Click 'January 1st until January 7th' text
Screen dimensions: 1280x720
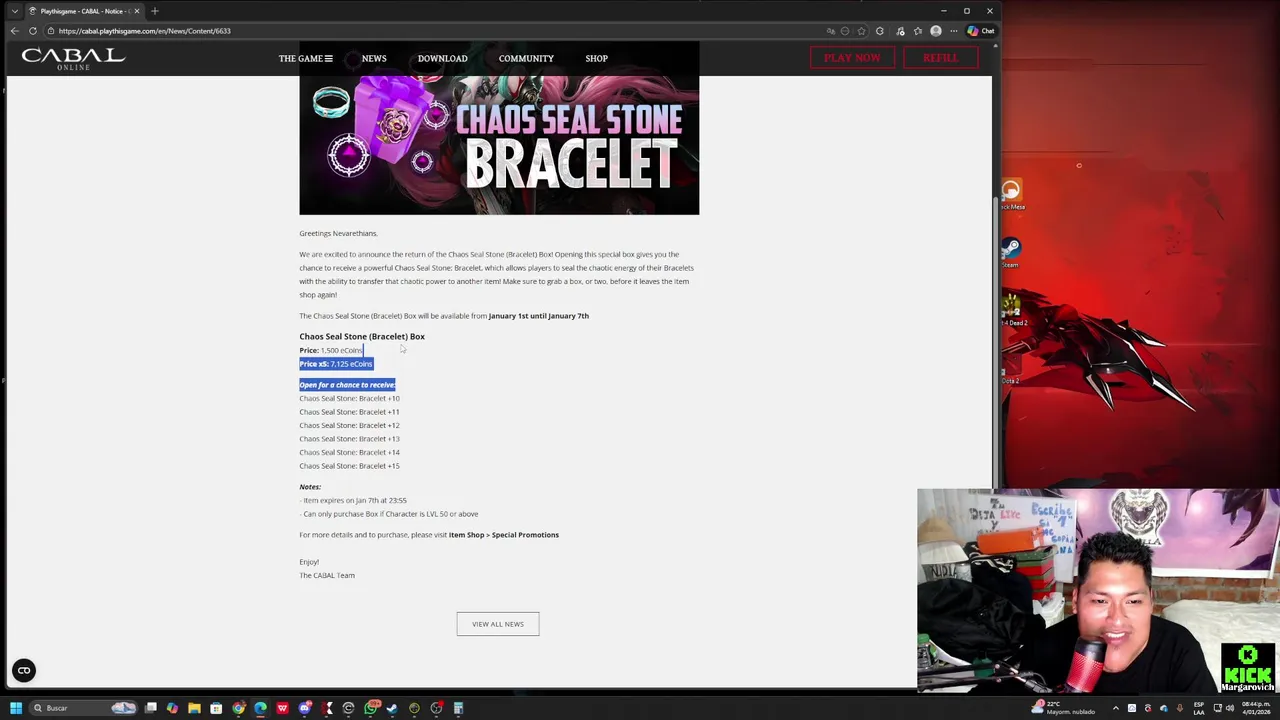coord(539,316)
